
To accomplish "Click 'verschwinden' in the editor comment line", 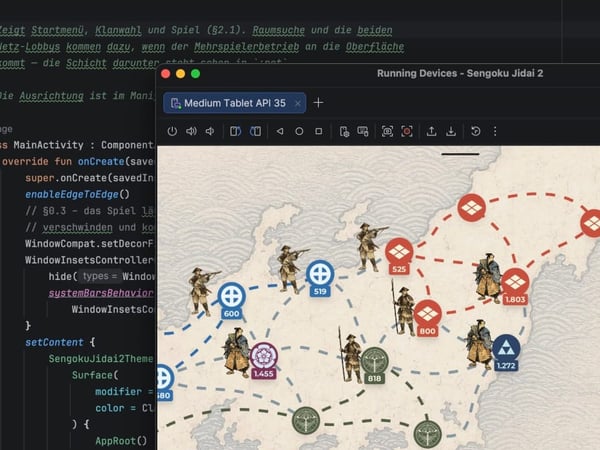I will click(x=77, y=227).
